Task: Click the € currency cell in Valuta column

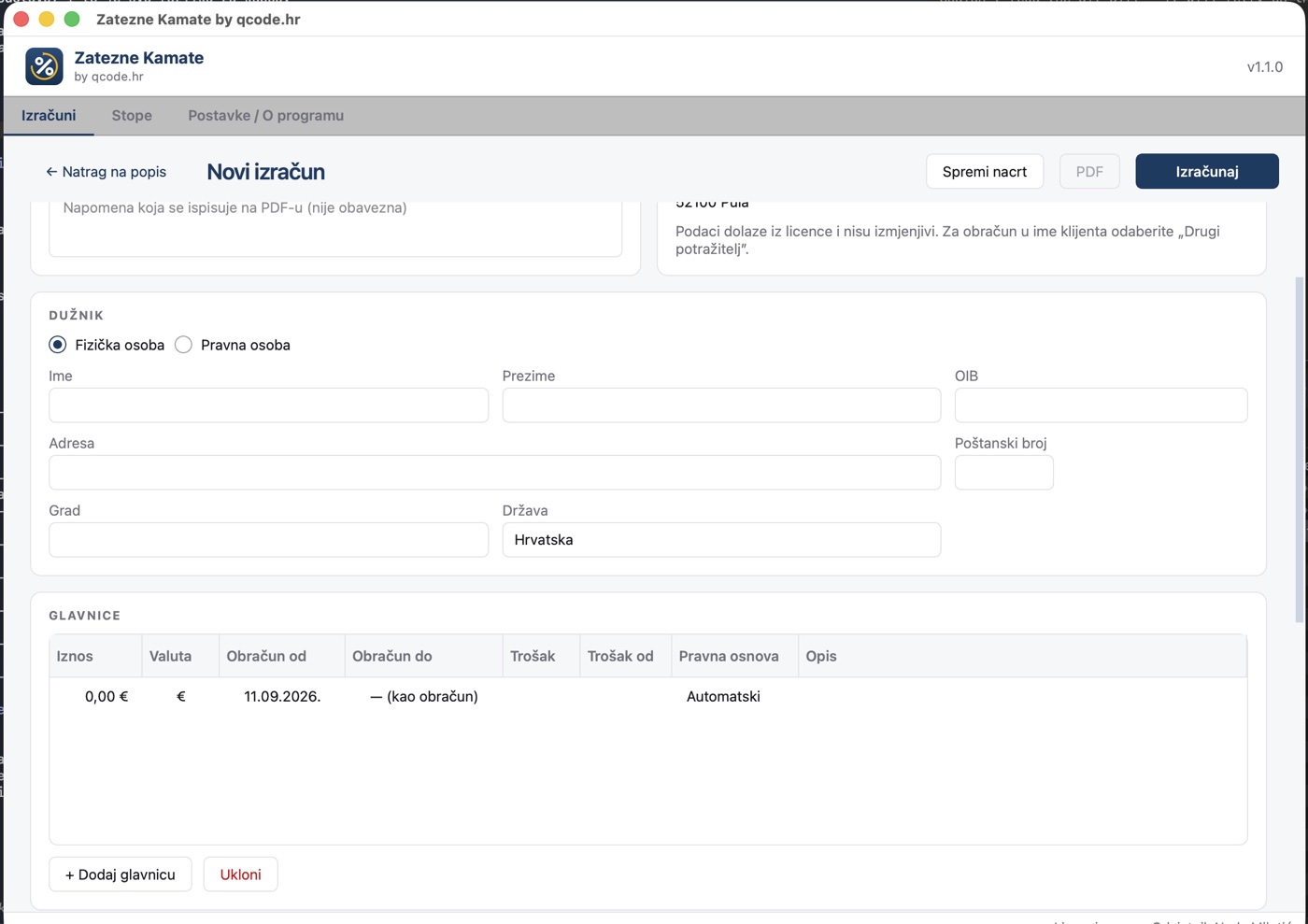Action: tap(180, 696)
